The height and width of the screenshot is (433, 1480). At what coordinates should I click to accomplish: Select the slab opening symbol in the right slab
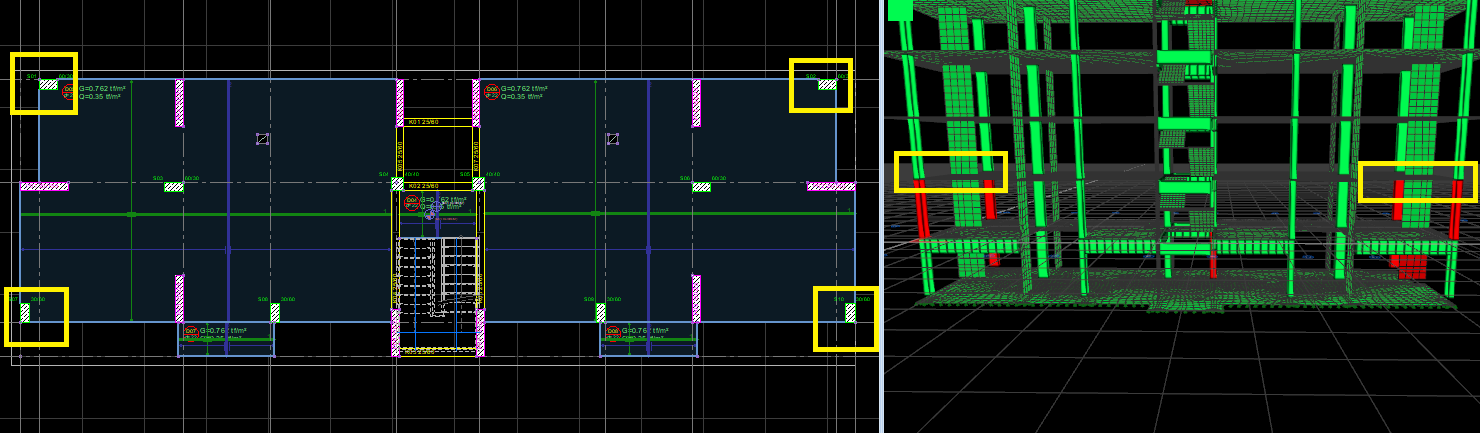[x=612, y=139]
